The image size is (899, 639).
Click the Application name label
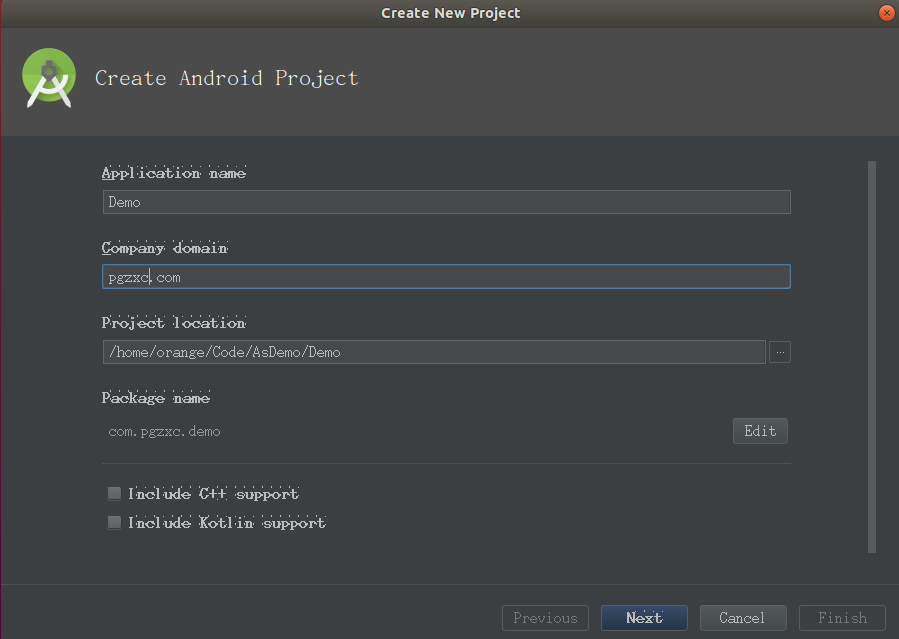click(x=174, y=173)
